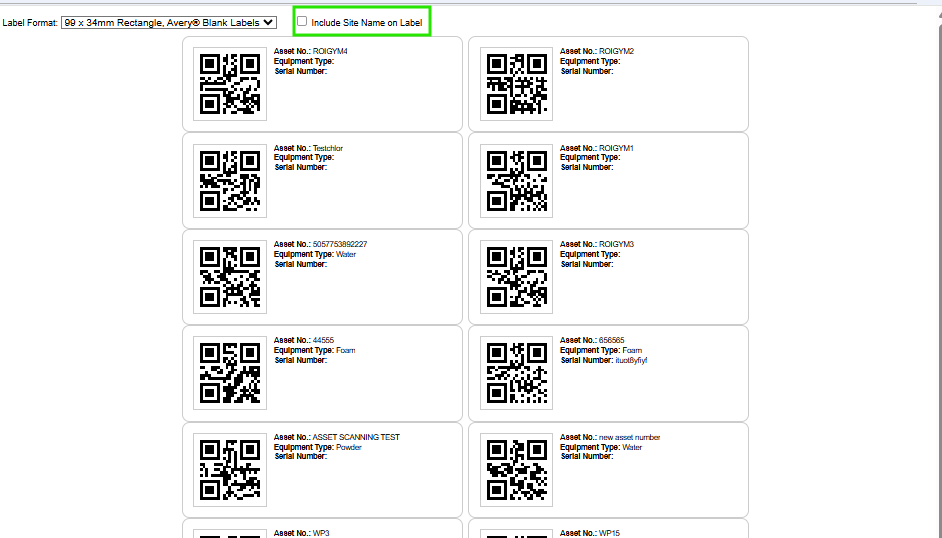Viewport: 942px width, 538px height.
Task: Click the QR code for asset ROIGYM1
Action: [x=516, y=181]
